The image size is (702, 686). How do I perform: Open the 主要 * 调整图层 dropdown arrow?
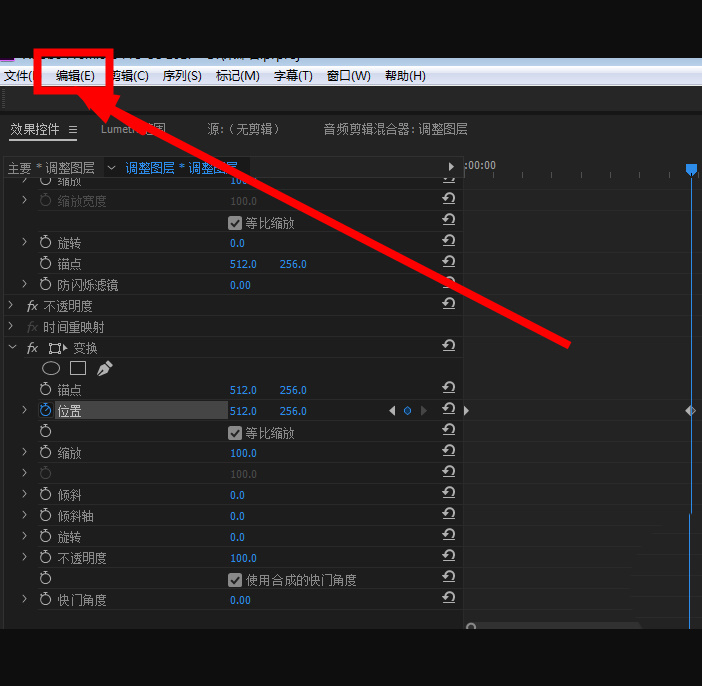(x=111, y=168)
